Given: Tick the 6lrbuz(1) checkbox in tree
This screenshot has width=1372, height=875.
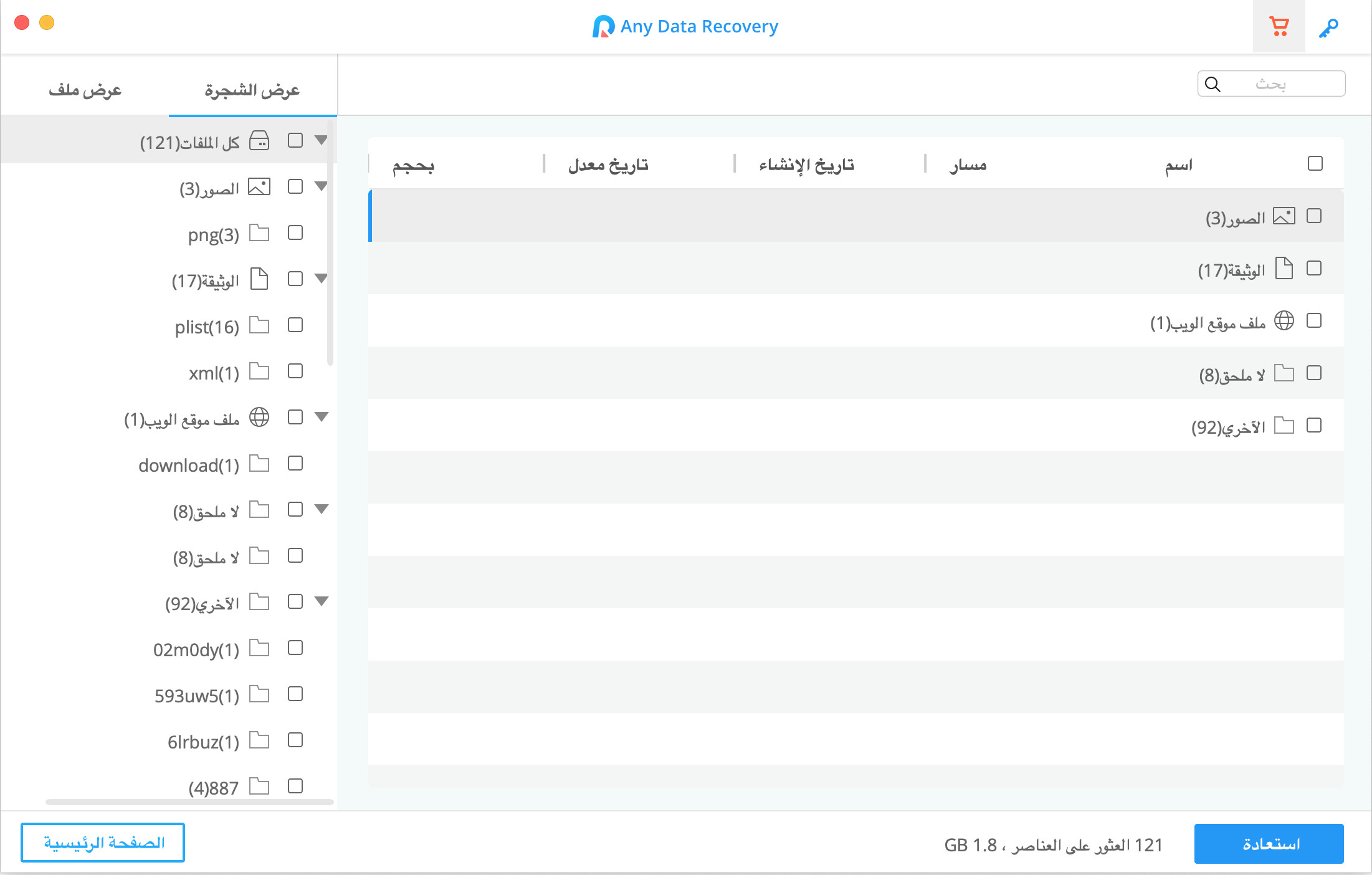Looking at the screenshot, I should point(295,740).
